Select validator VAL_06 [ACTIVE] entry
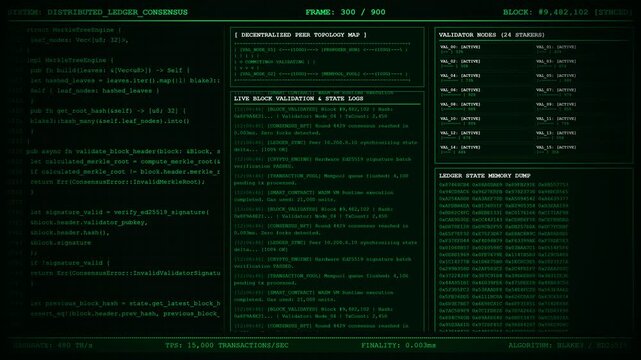This screenshot has width=641, height=360. 460,90
